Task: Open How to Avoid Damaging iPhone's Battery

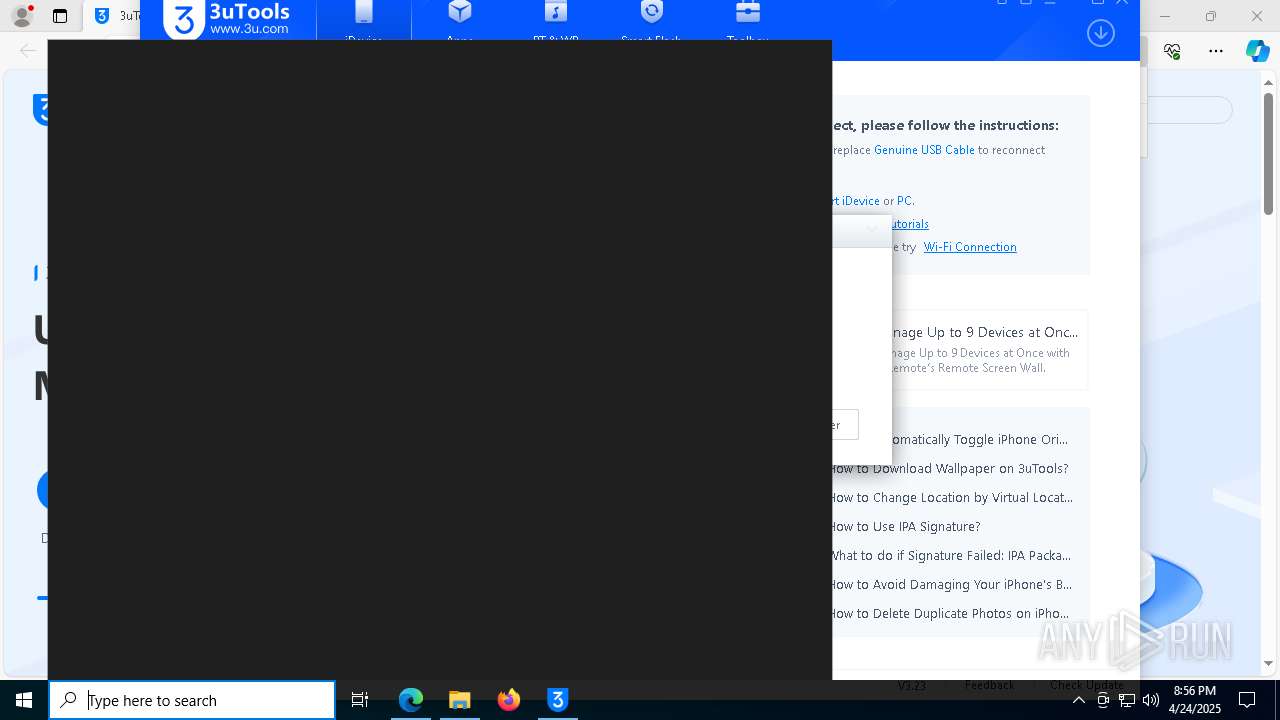Action: (x=951, y=584)
